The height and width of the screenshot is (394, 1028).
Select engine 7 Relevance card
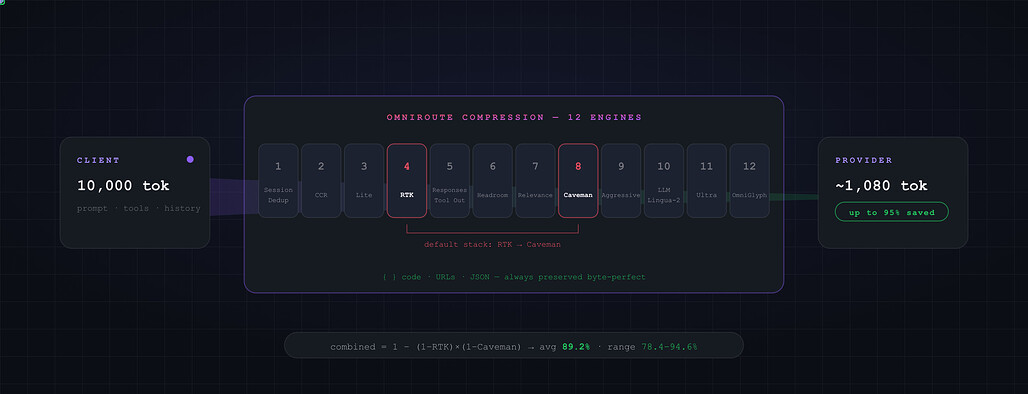[535, 180]
